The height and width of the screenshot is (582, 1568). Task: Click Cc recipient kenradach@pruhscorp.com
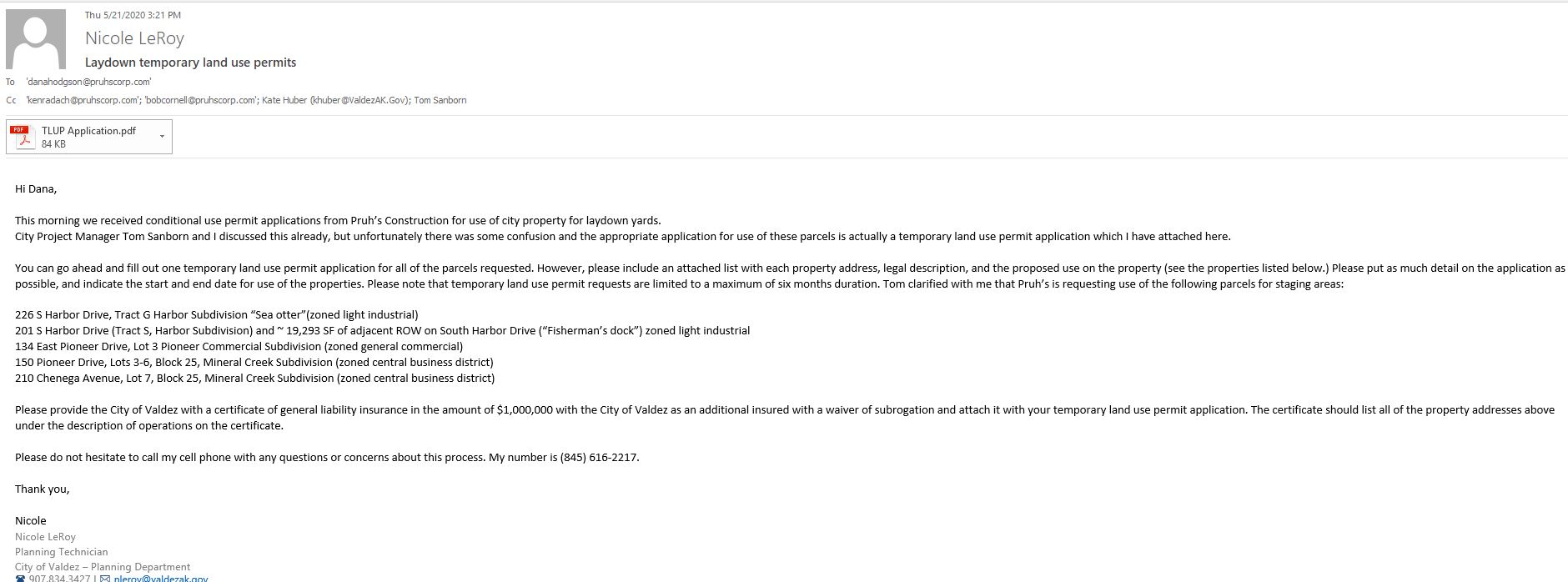82,100
